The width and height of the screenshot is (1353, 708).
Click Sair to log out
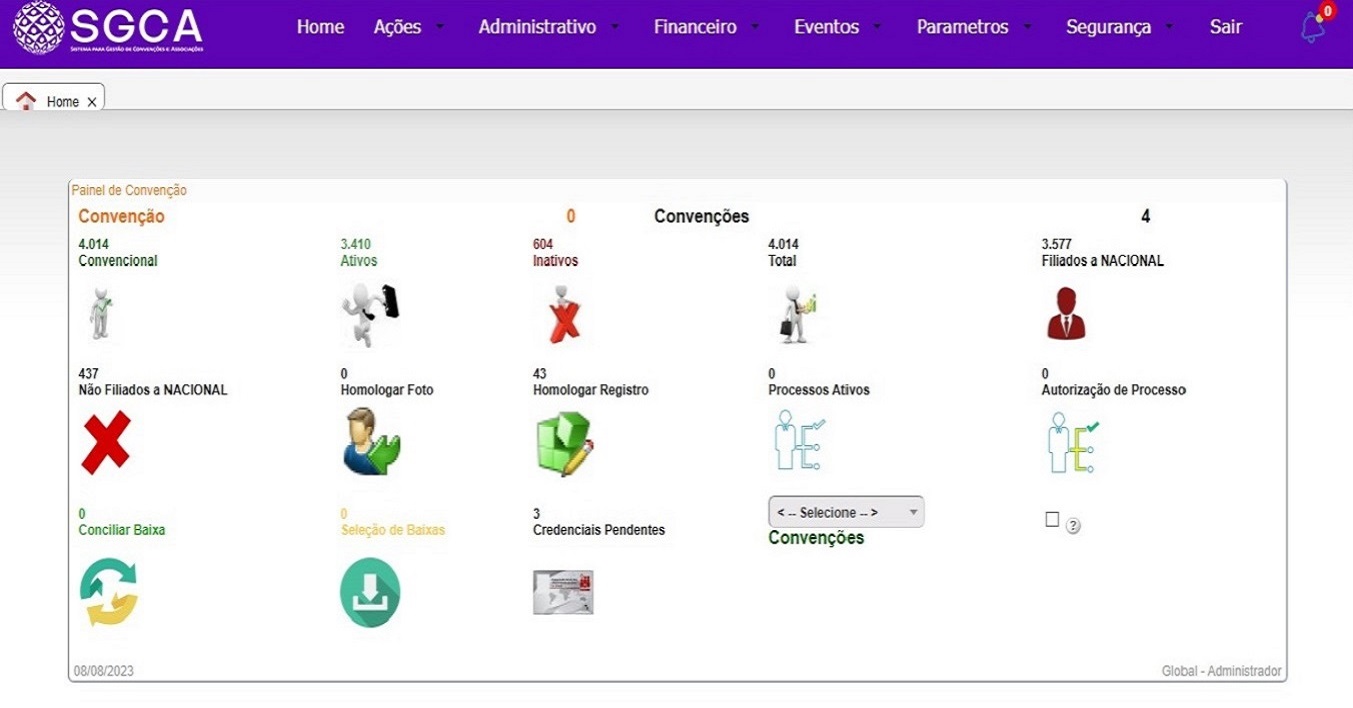[1225, 27]
